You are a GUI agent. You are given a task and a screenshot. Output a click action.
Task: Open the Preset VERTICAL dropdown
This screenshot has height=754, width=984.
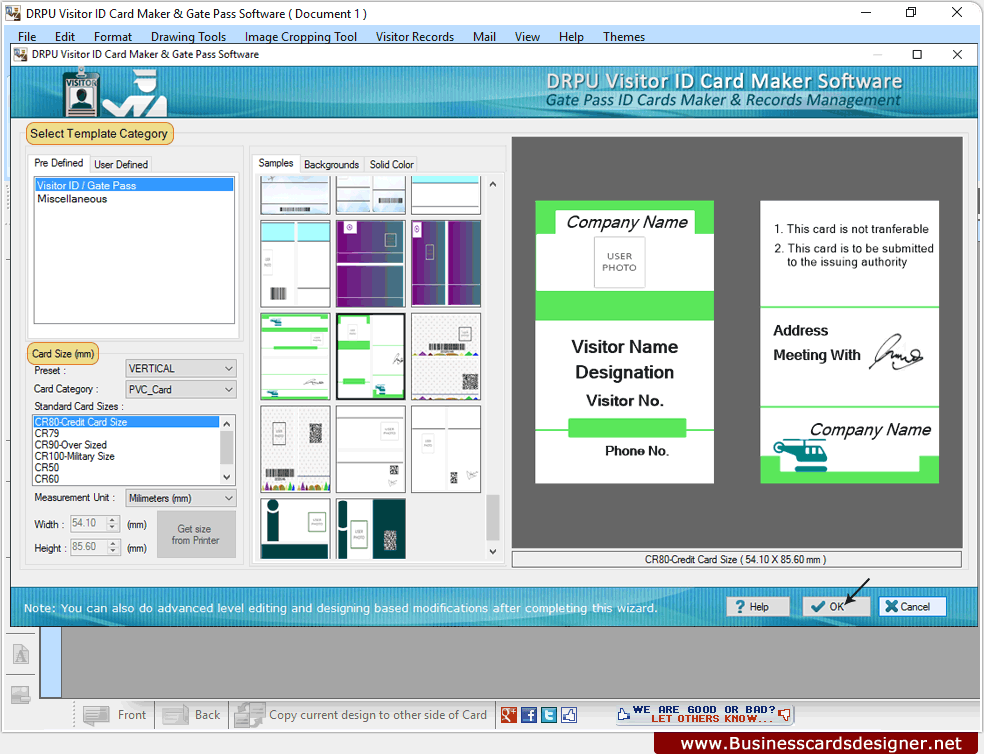[181, 369]
